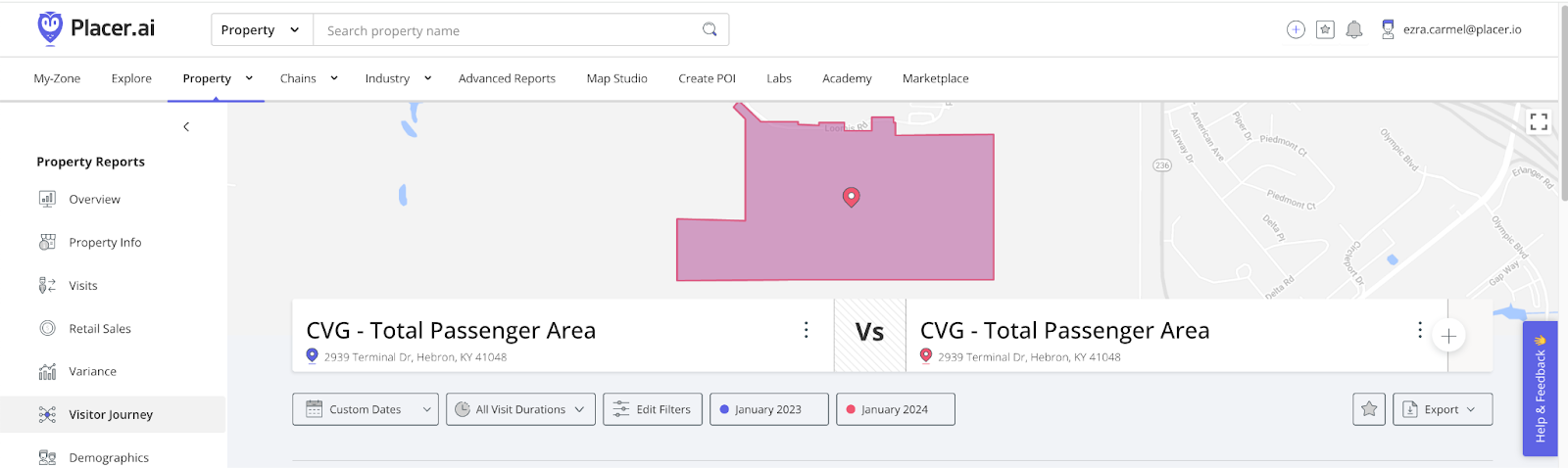Viewport: 1568px width, 468px height.
Task: Open the Explore tab
Action: [131, 78]
